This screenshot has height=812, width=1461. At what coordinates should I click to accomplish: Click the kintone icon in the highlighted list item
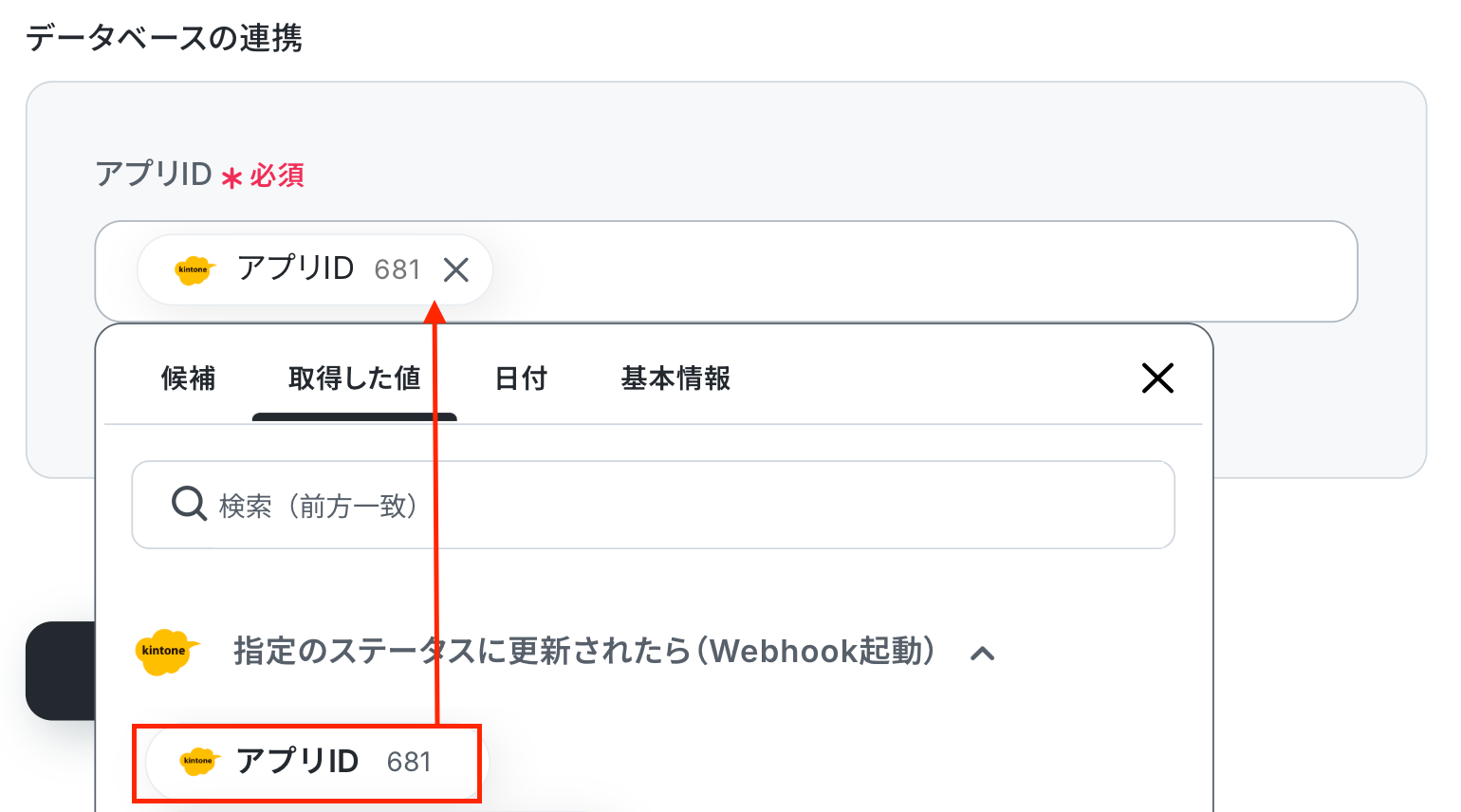198,762
